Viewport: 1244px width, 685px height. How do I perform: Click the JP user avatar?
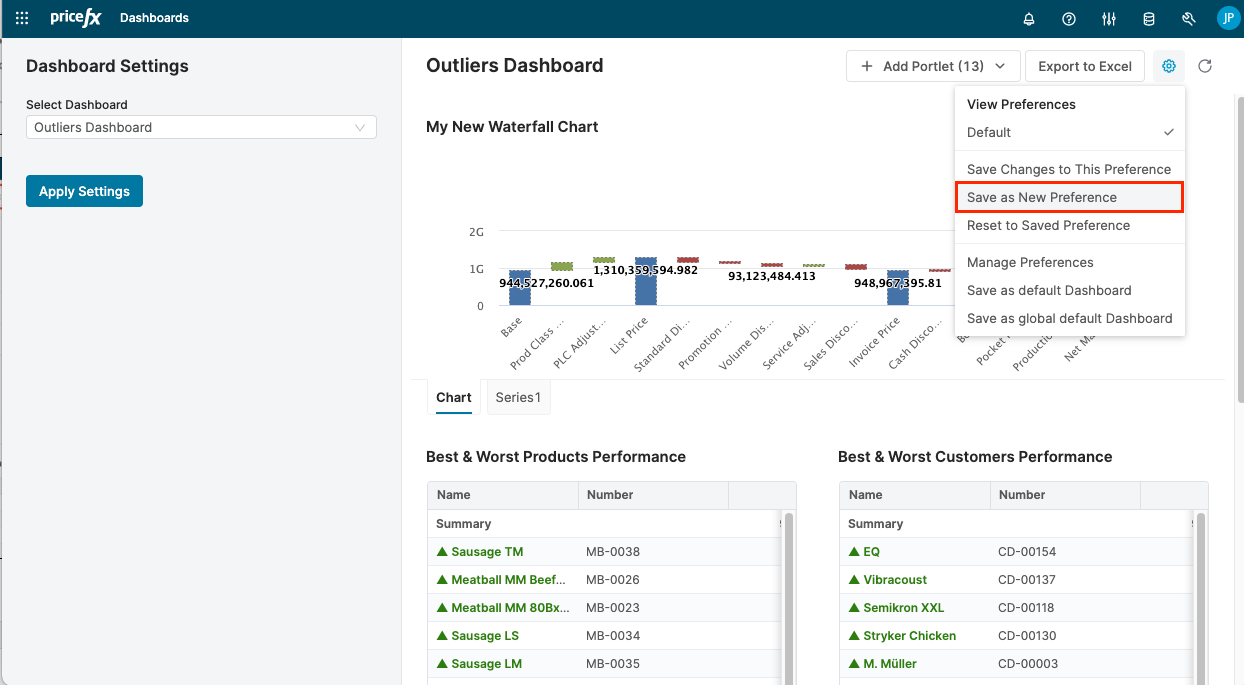click(x=1228, y=18)
